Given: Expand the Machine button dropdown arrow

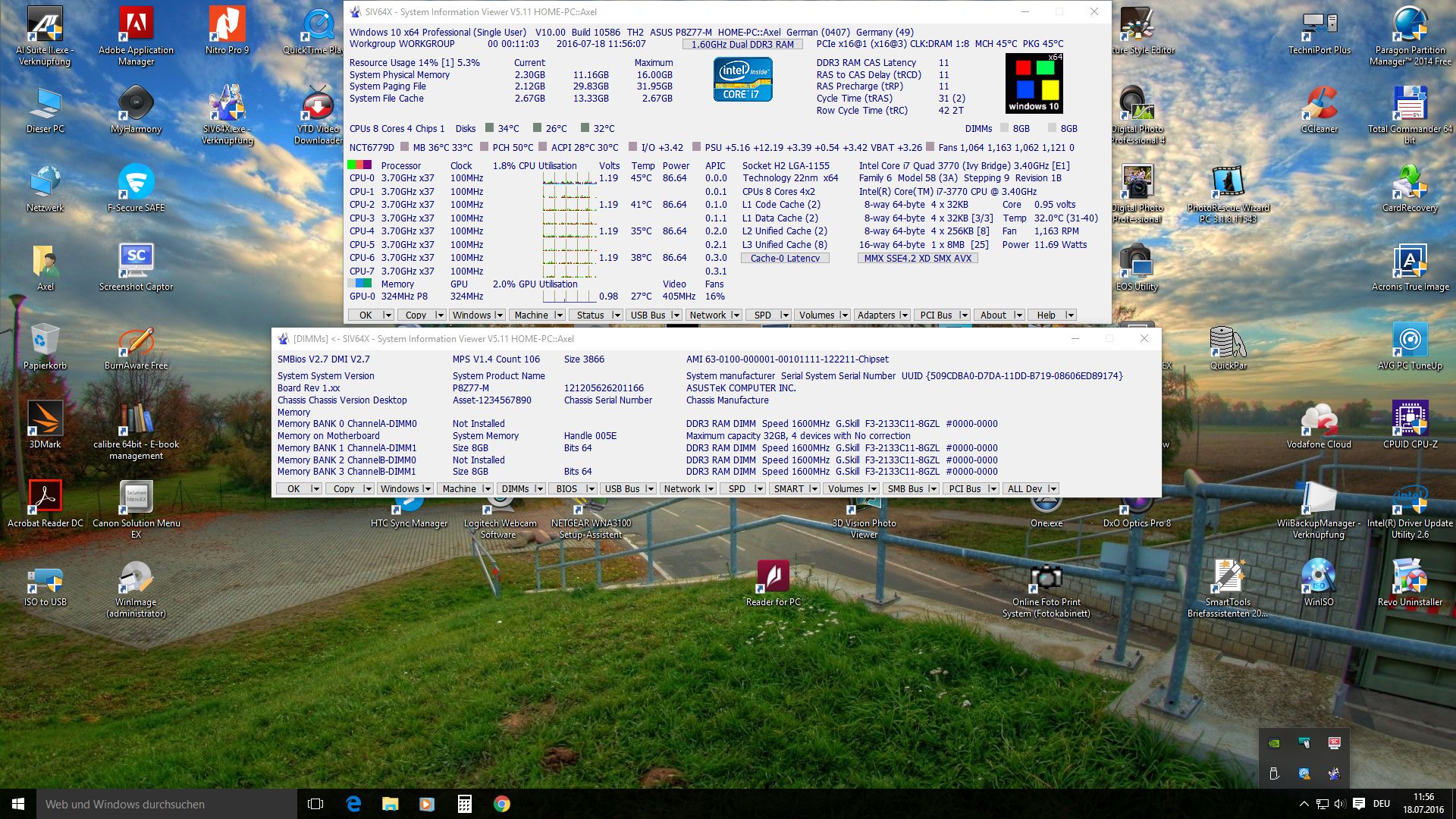Looking at the screenshot, I should (559, 315).
